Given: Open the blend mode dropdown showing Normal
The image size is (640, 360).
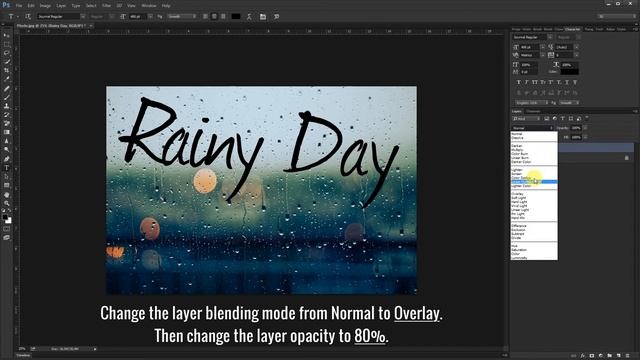Looking at the screenshot, I should coord(533,128).
